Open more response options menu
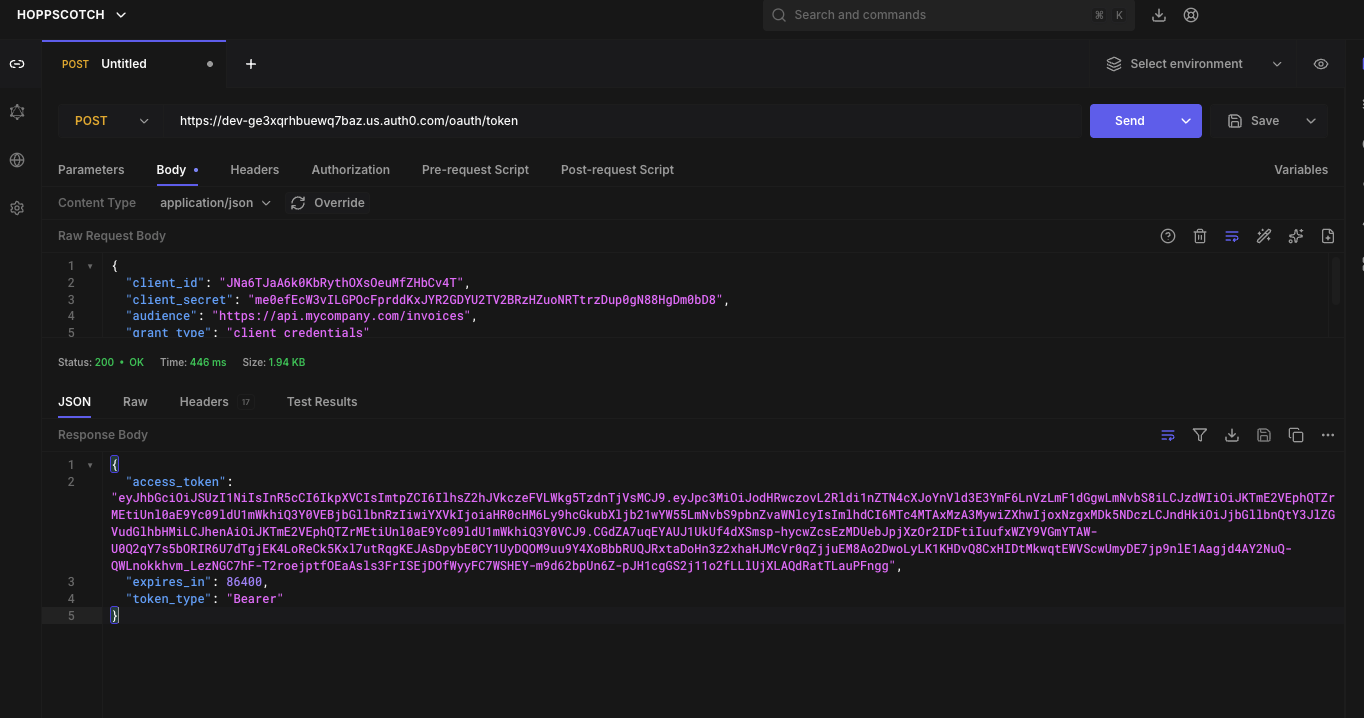 tap(1328, 435)
